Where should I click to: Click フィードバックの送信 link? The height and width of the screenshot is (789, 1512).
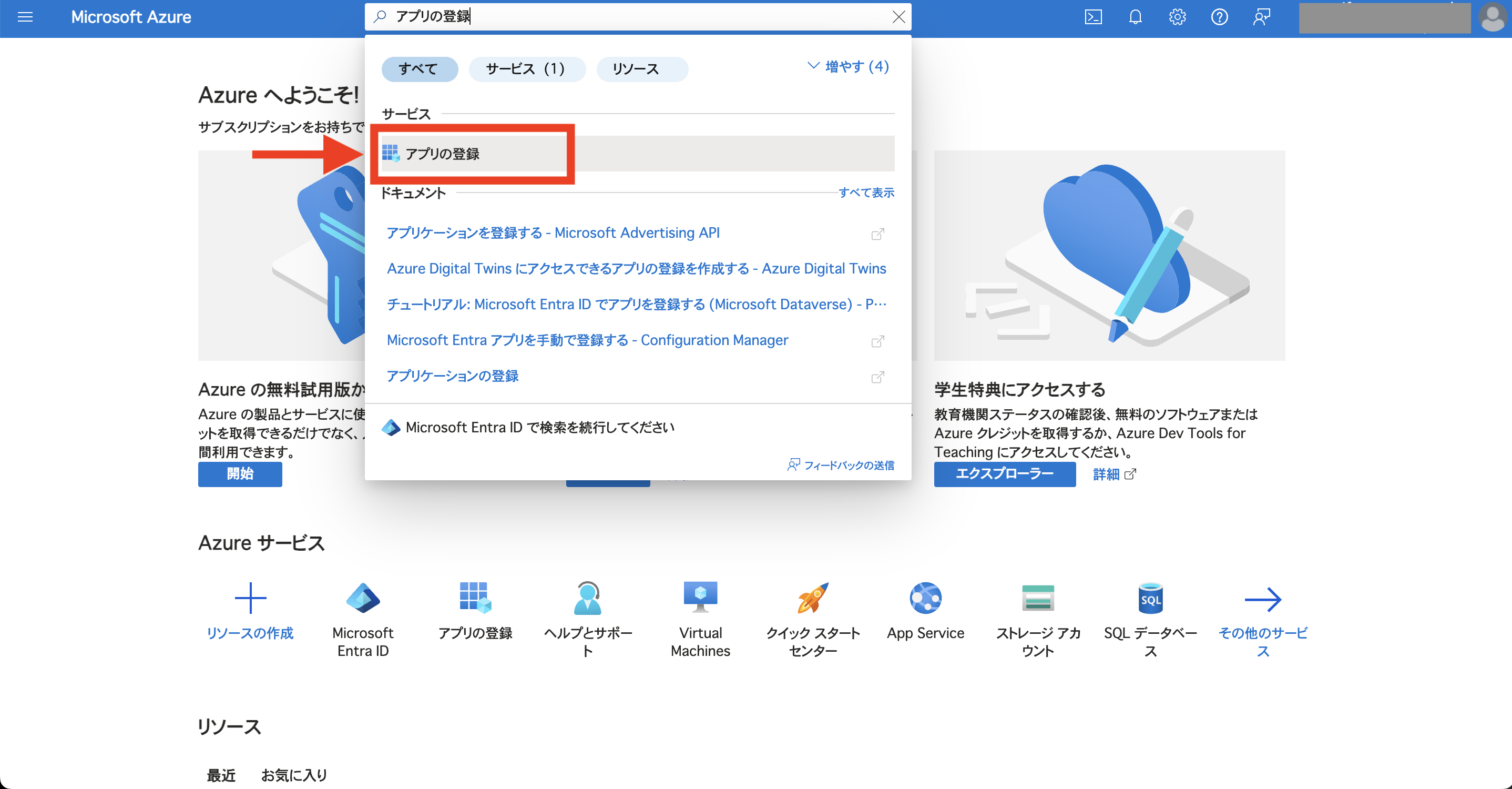(x=841, y=465)
